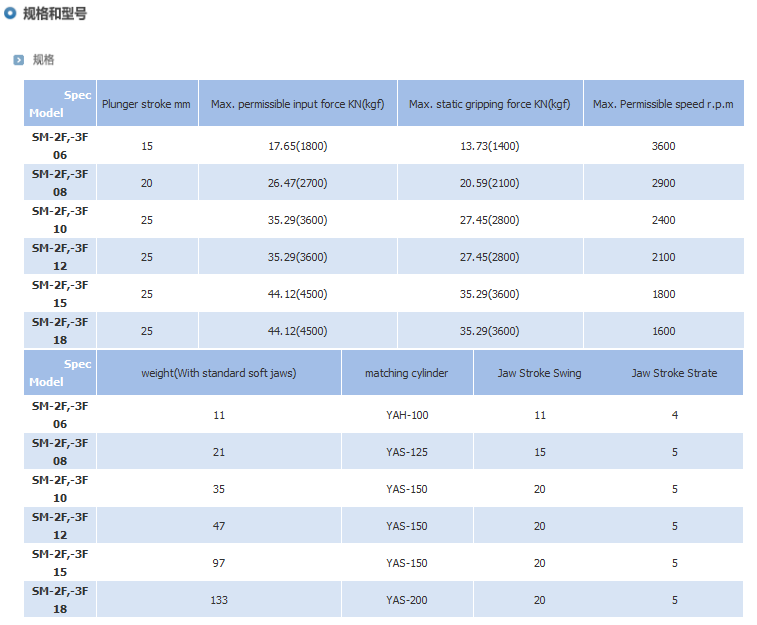Select the matching cylinder column header
Viewport: 757px width, 625px height.
click(406, 373)
